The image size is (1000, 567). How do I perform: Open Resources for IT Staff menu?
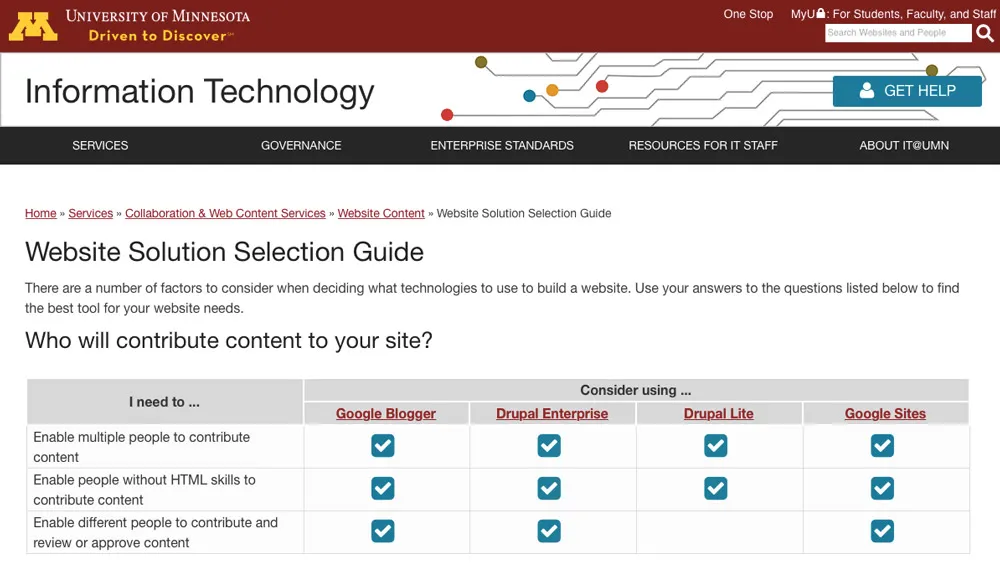[703, 145]
